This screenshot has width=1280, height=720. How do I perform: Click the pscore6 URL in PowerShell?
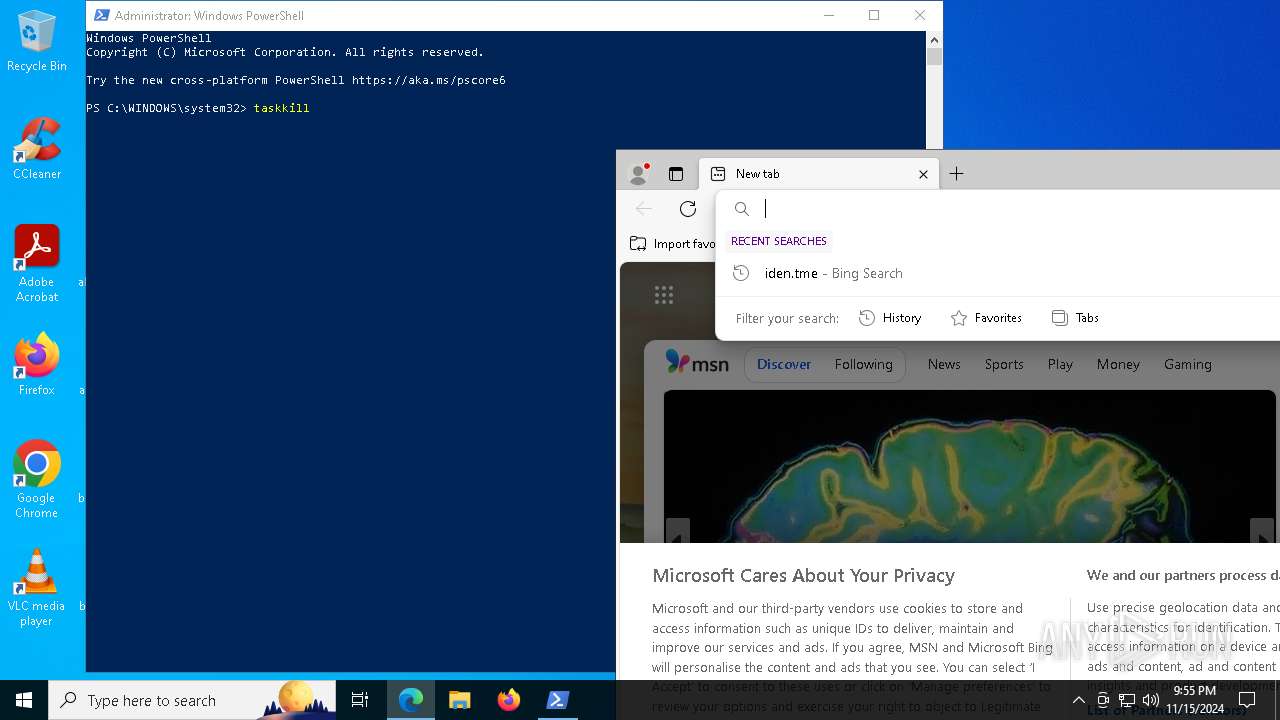coord(429,80)
